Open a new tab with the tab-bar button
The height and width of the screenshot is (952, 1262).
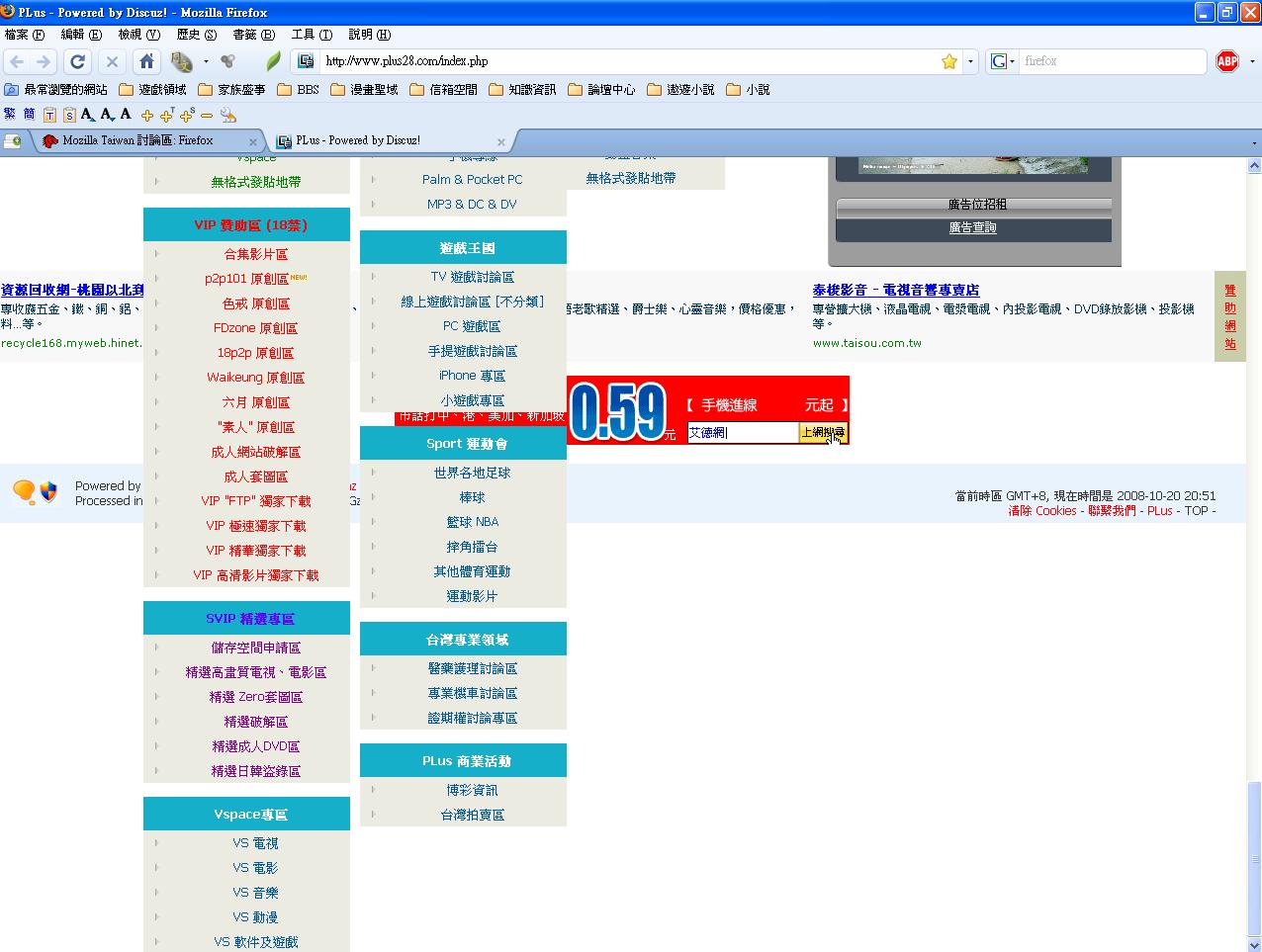13,141
